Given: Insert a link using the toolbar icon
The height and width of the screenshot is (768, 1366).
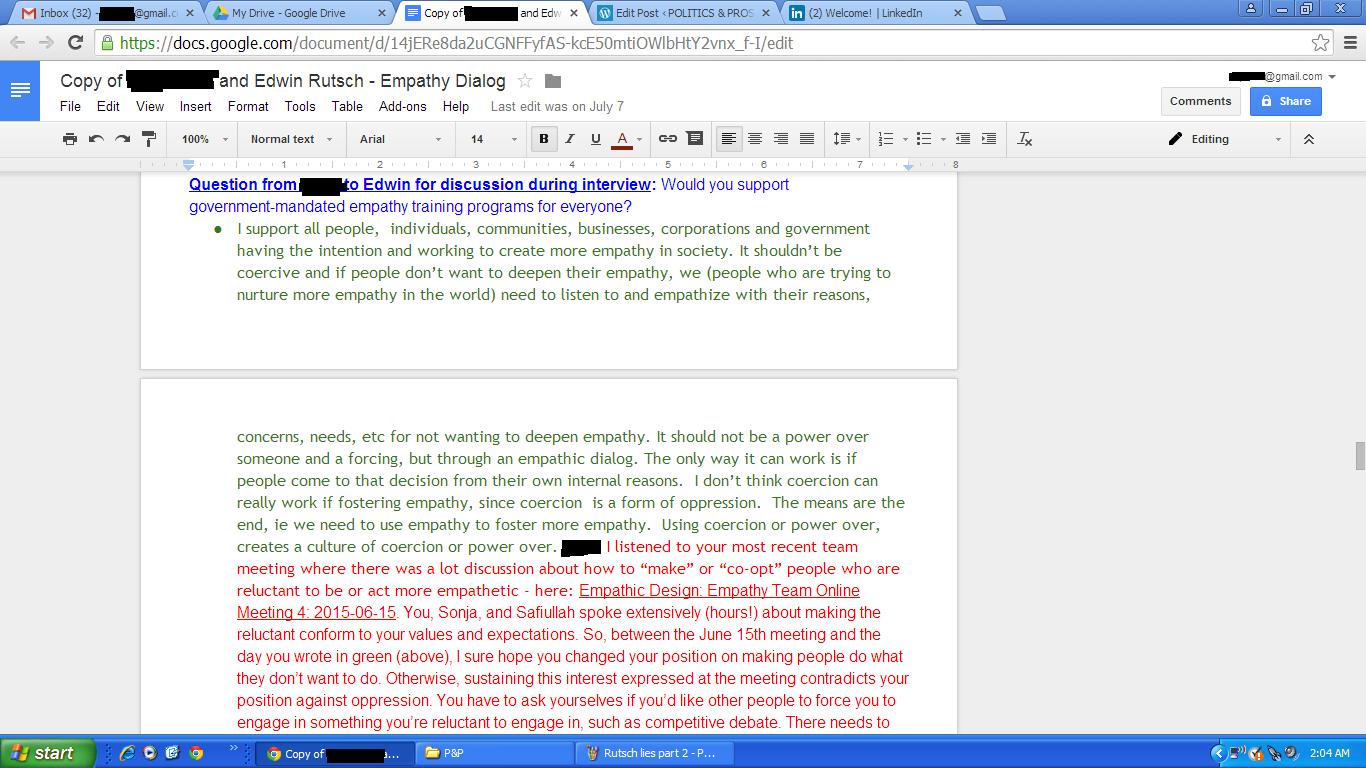Looking at the screenshot, I should (x=668, y=139).
